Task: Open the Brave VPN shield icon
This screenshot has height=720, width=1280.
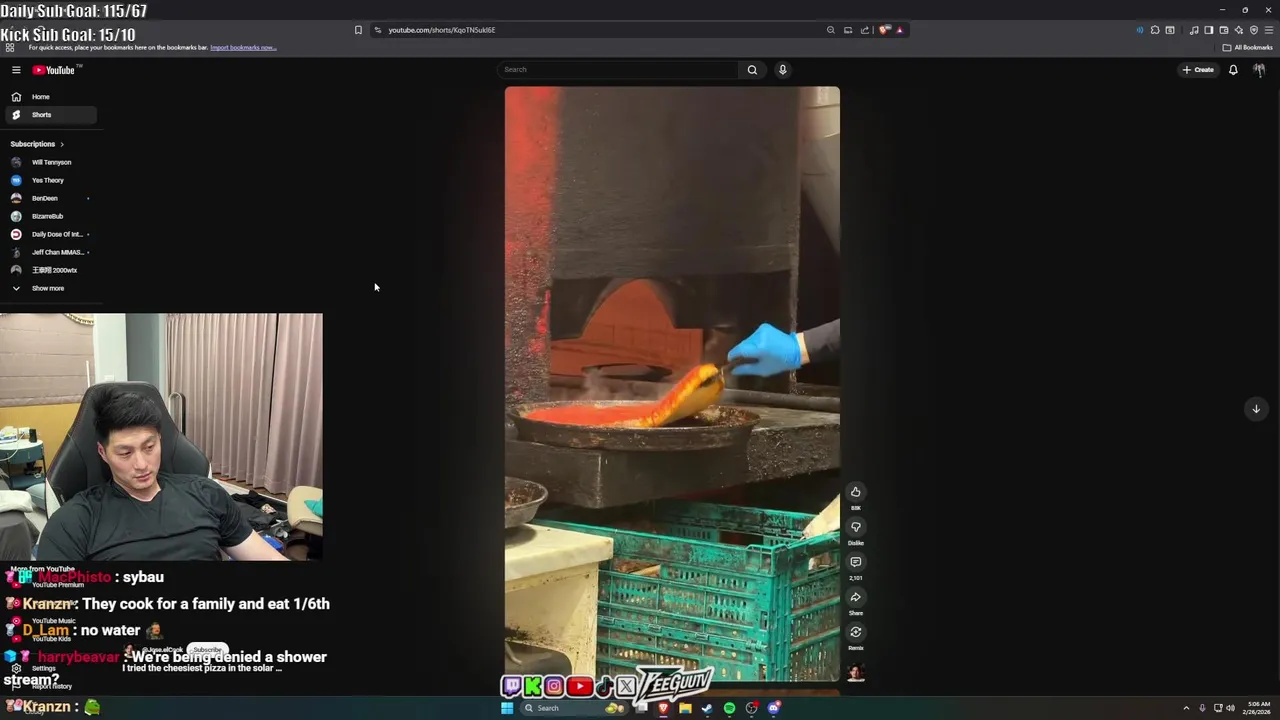Action: point(1254,30)
